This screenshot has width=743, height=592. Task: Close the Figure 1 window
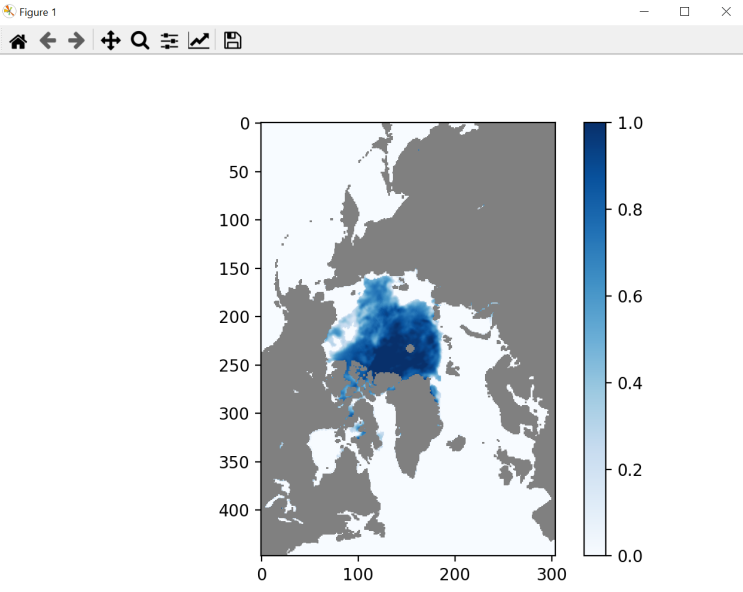pyautogui.click(x=726, y=11)
